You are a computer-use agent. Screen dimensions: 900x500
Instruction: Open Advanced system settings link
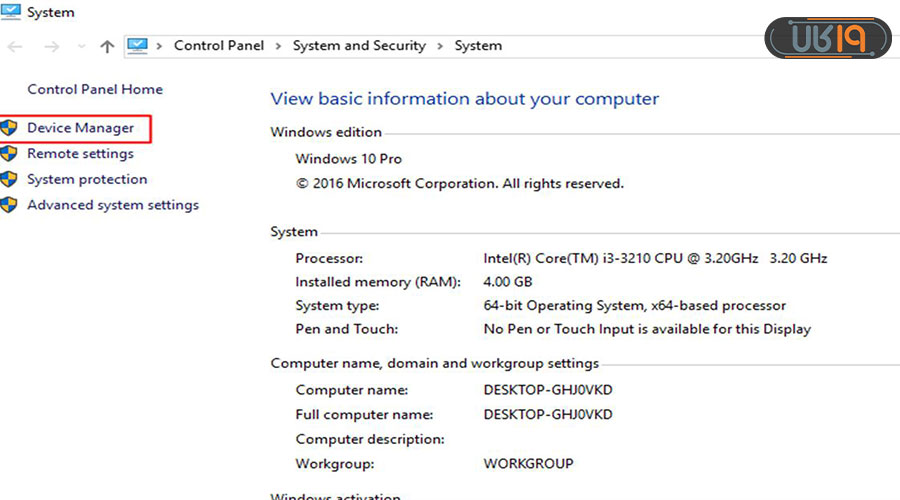(x=113, y=205)
